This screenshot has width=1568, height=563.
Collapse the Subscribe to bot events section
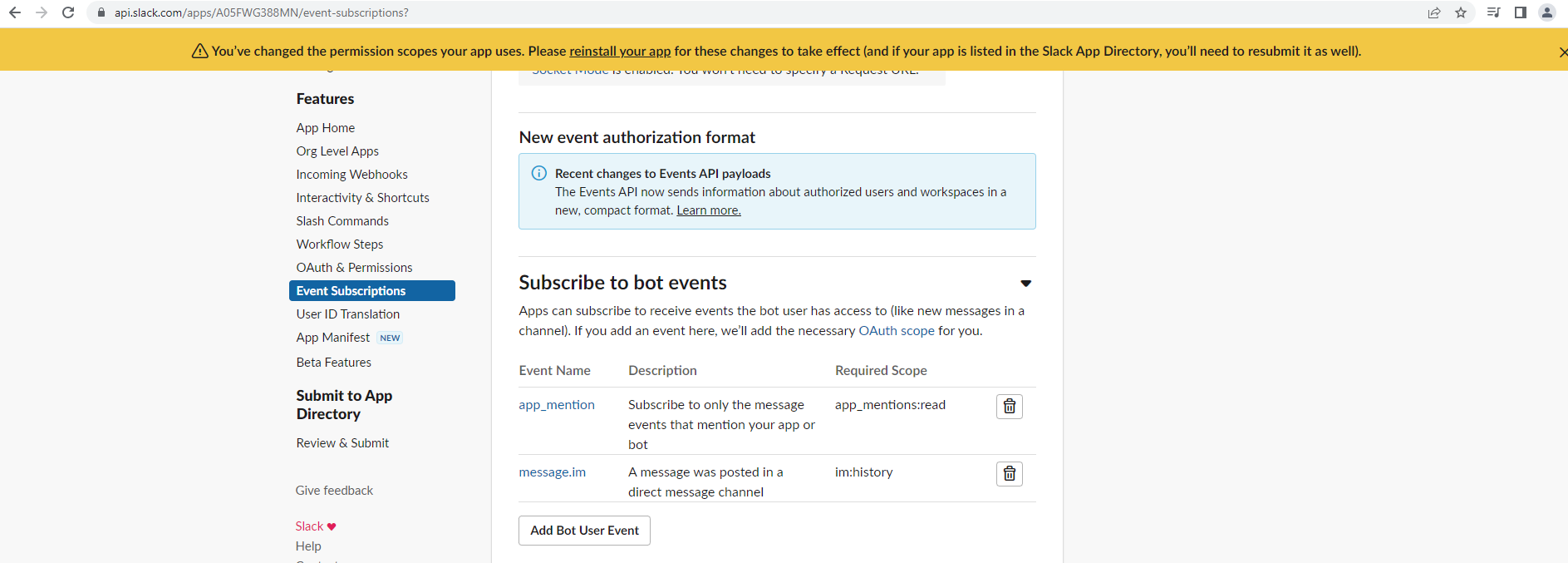pyautogui.click(x=1025, y=284)
